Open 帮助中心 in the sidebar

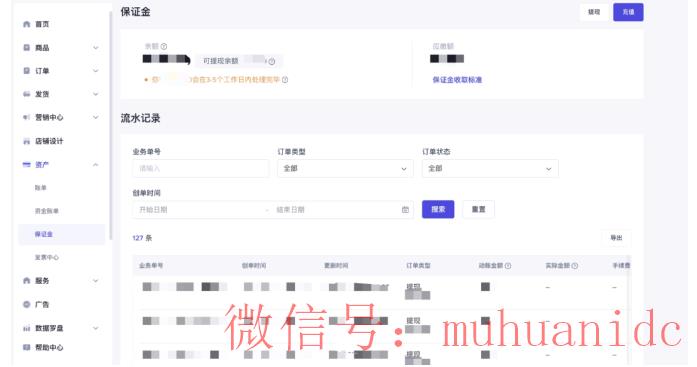click(x=49, y=347)
